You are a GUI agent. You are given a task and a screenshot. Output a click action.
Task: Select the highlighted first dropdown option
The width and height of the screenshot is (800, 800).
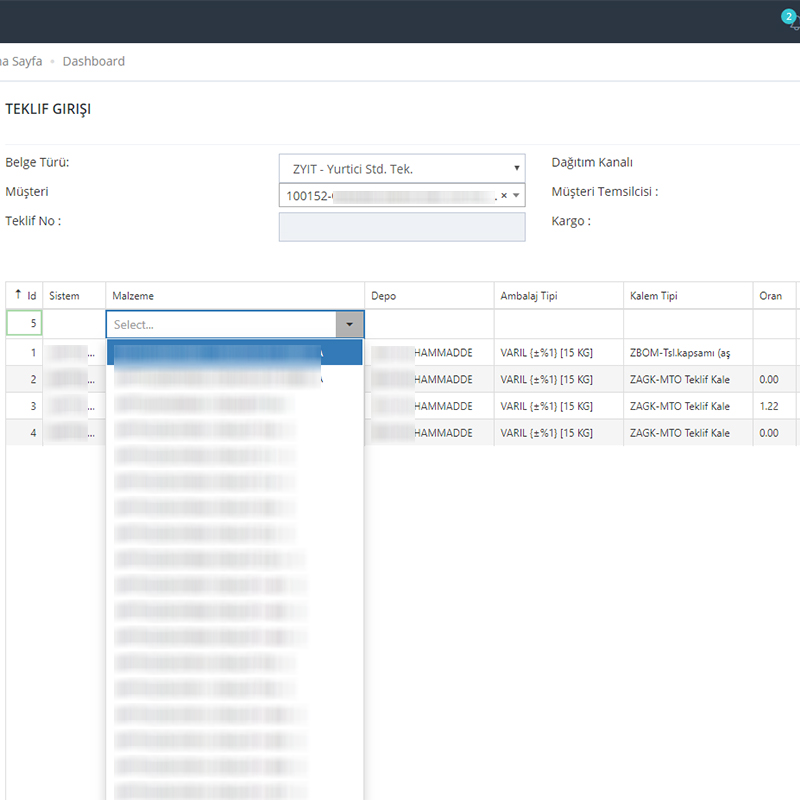(x=235, y=353)
